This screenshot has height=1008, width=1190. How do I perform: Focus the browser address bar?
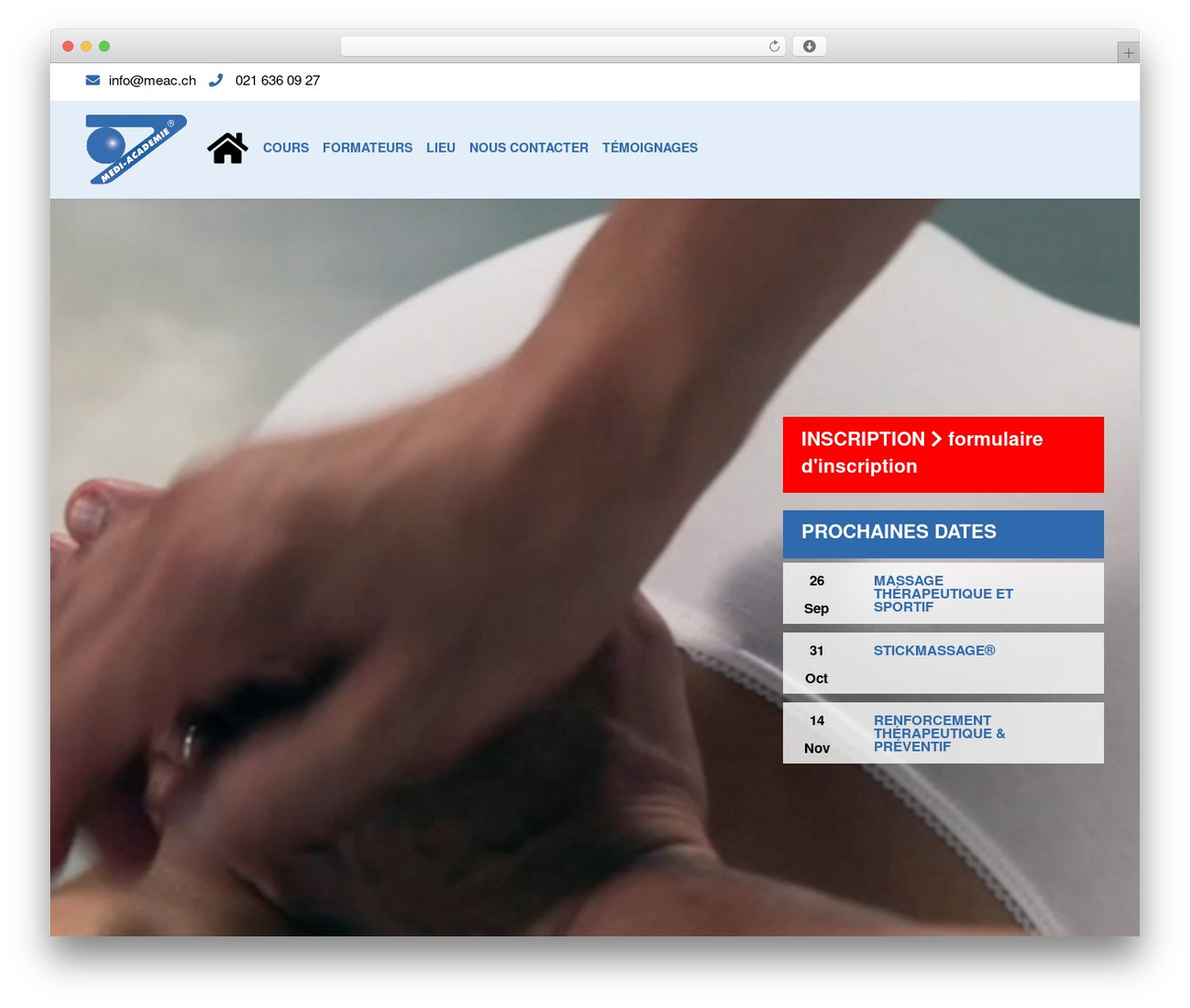click(x=563, y=46)
